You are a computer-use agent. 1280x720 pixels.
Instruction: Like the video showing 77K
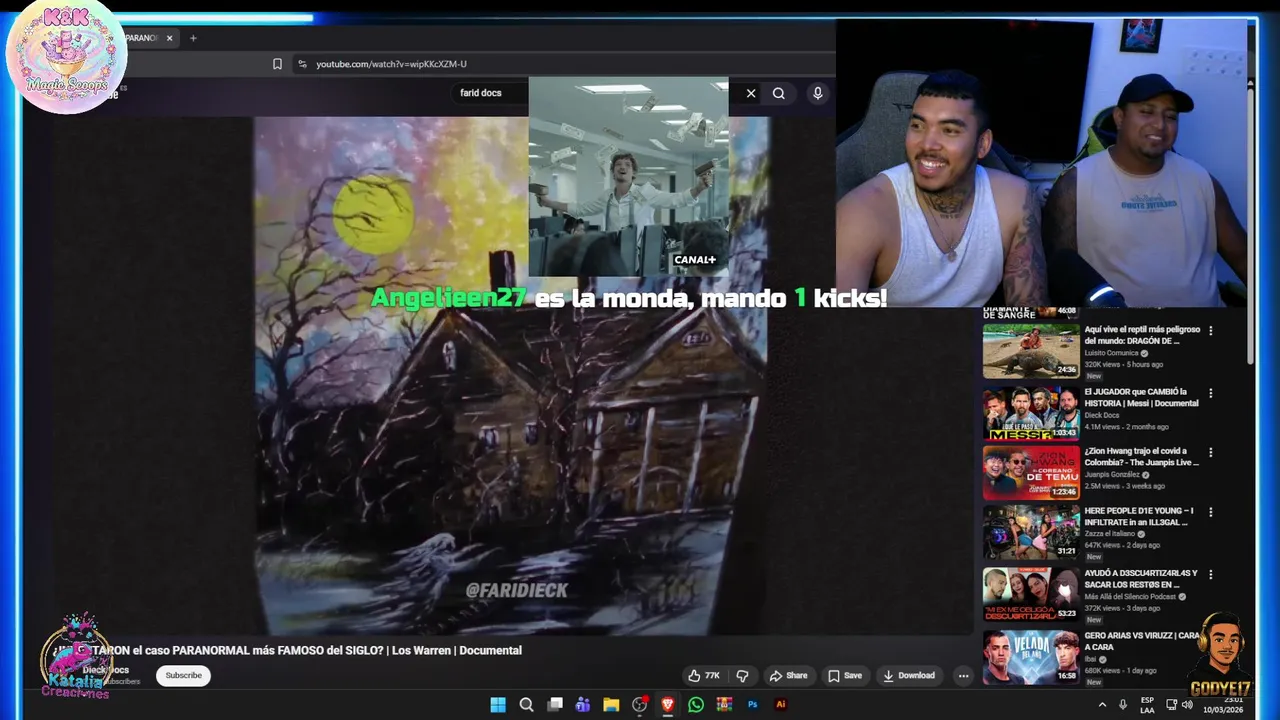click(704, 676)
